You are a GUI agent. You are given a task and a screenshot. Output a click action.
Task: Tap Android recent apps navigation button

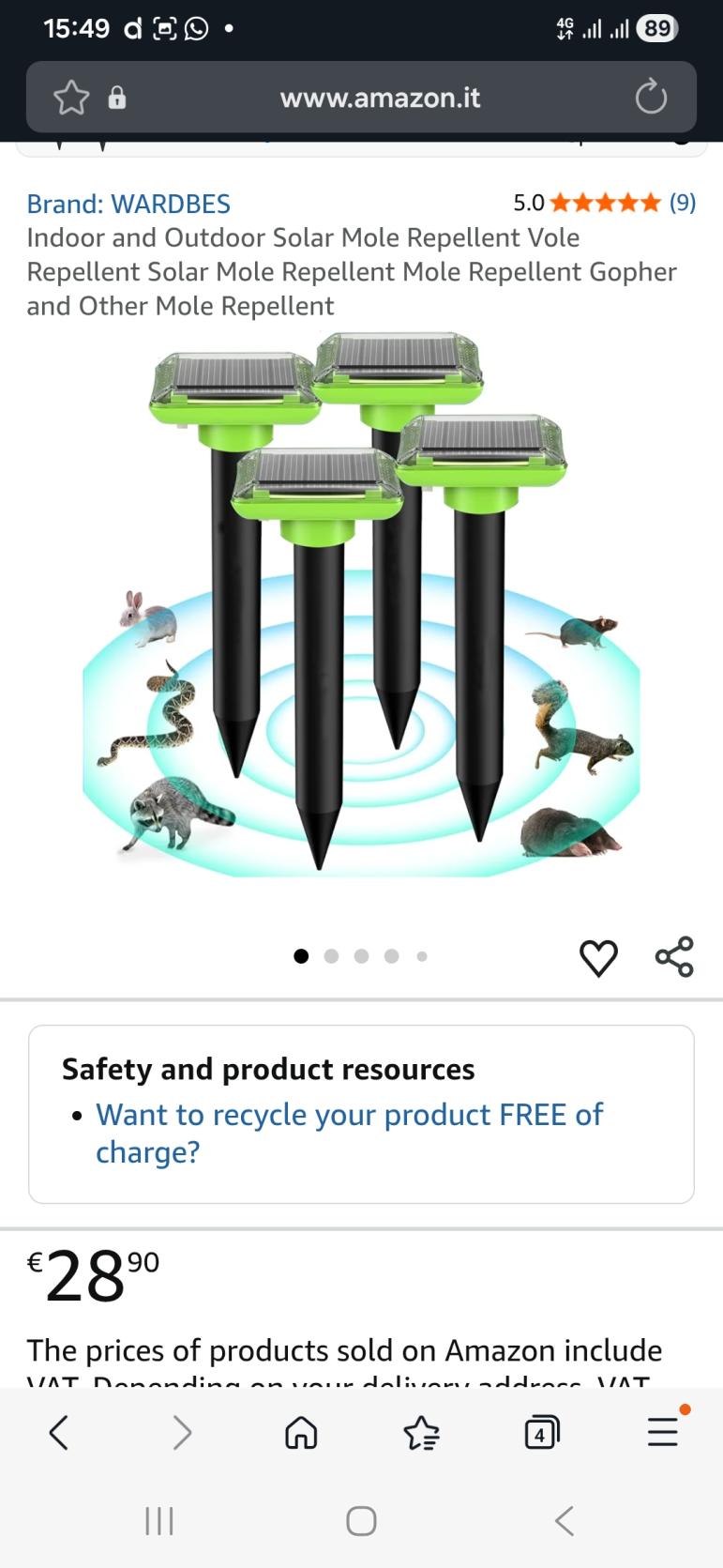[159, 1521]
